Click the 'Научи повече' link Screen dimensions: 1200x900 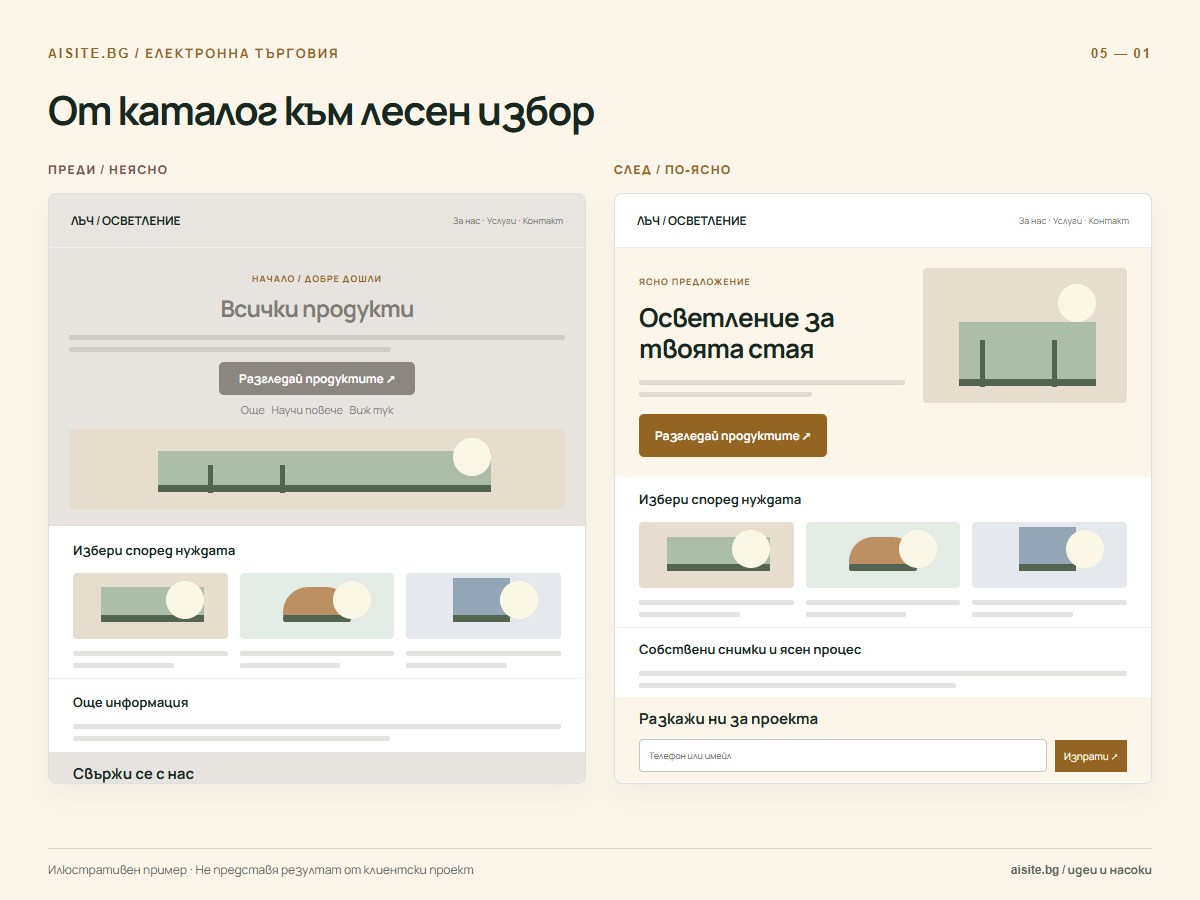click(x=307, y=411)
